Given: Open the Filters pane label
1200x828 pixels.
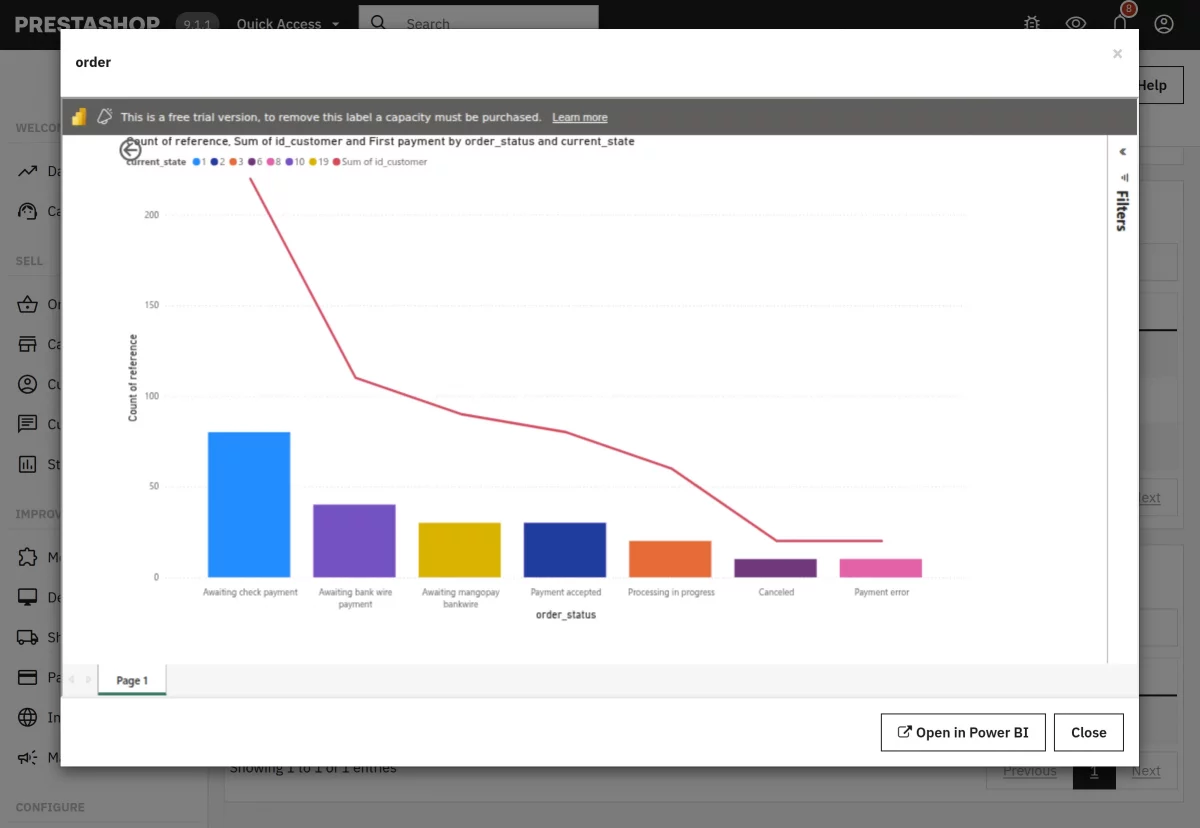Looking at the screenshot, I should tap(1122, 210).
